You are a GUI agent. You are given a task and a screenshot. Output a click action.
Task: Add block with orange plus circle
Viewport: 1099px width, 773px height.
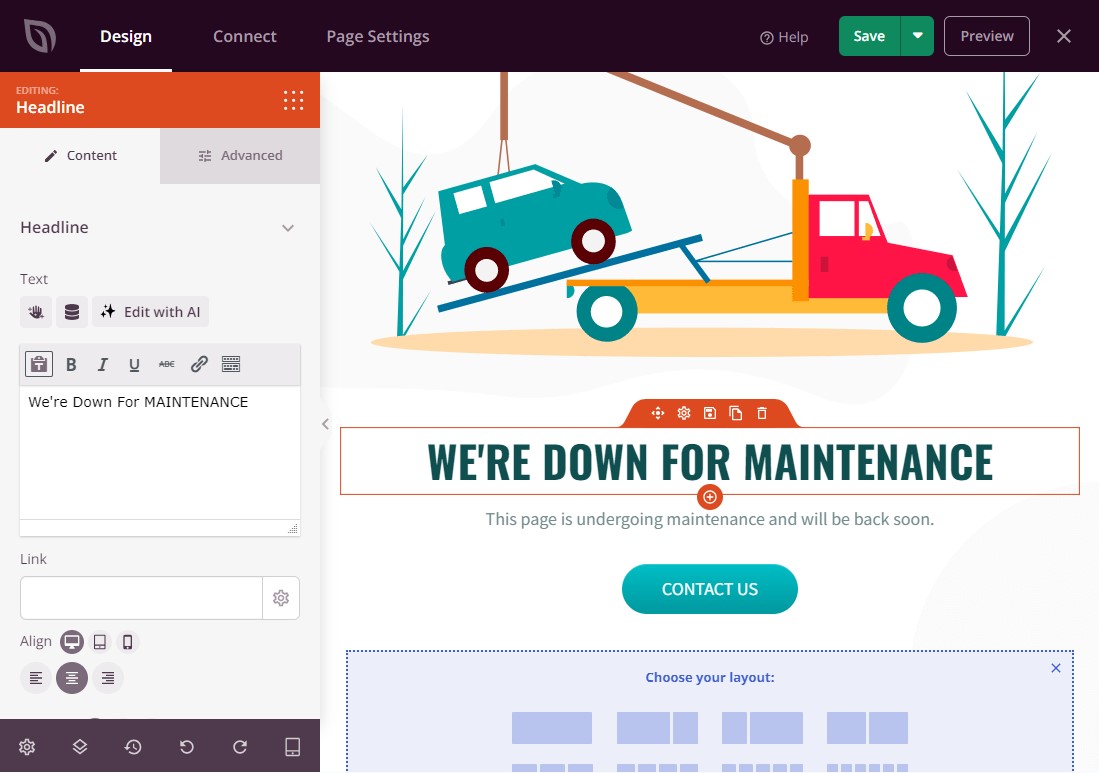click(x=710, y=497)
